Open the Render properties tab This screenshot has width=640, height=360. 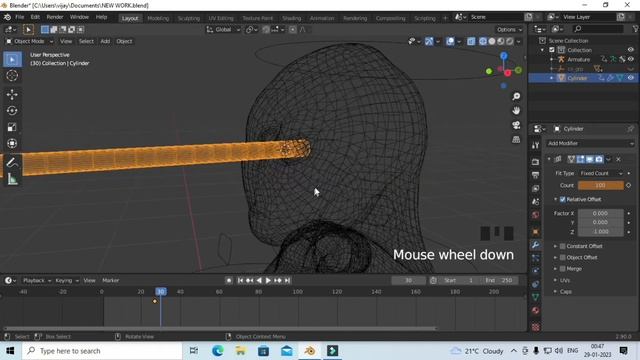click(536, 162)
